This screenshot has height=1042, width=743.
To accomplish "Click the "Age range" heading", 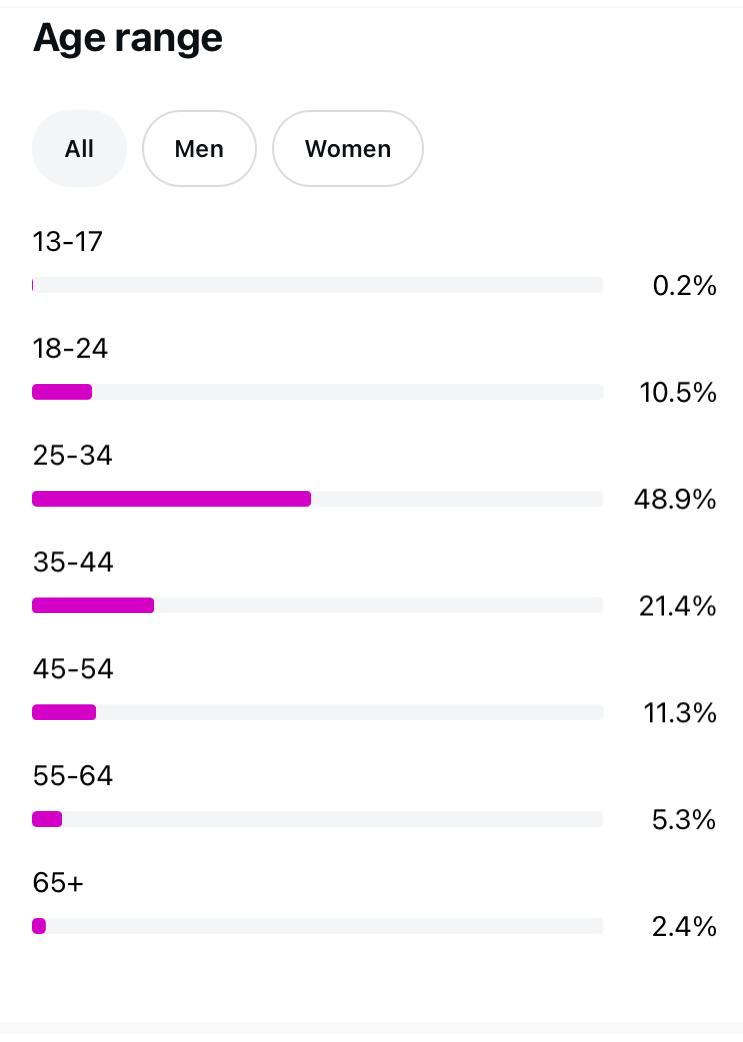I will (x=128, y=38).
